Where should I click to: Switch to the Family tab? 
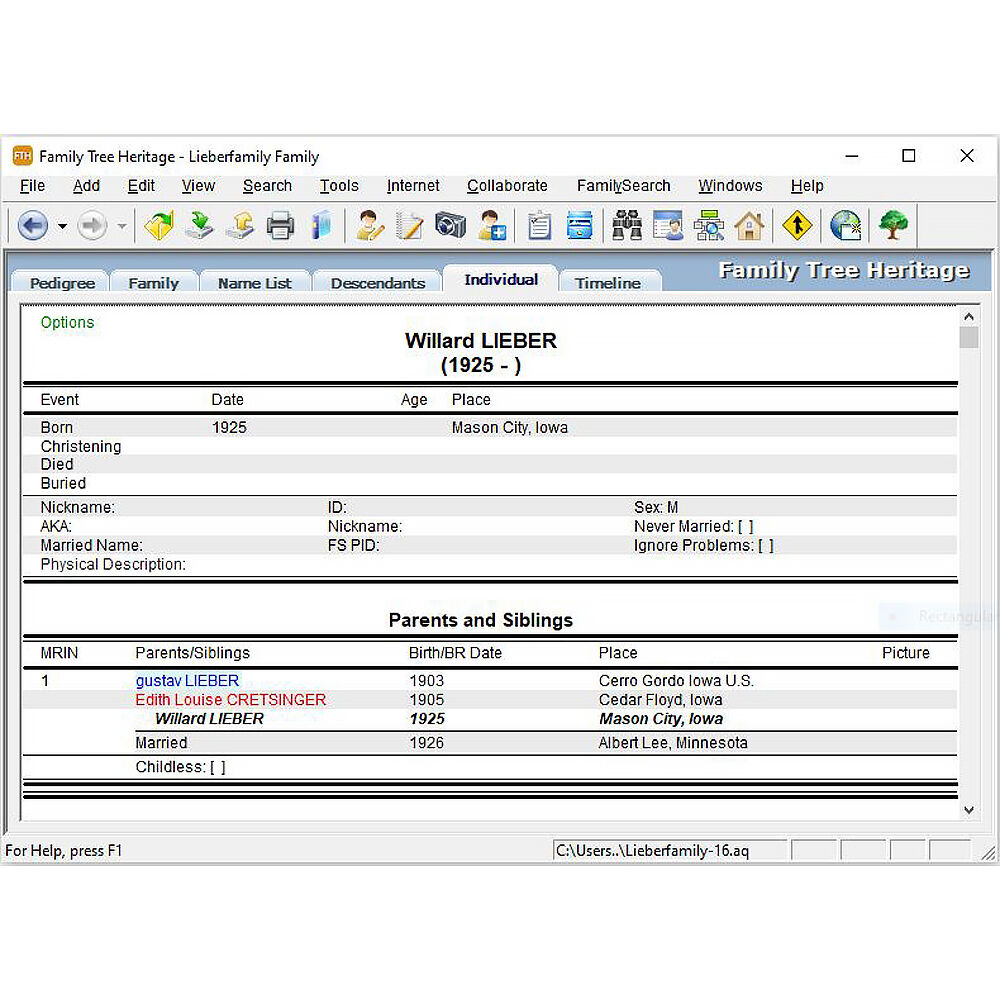[154, 283]
